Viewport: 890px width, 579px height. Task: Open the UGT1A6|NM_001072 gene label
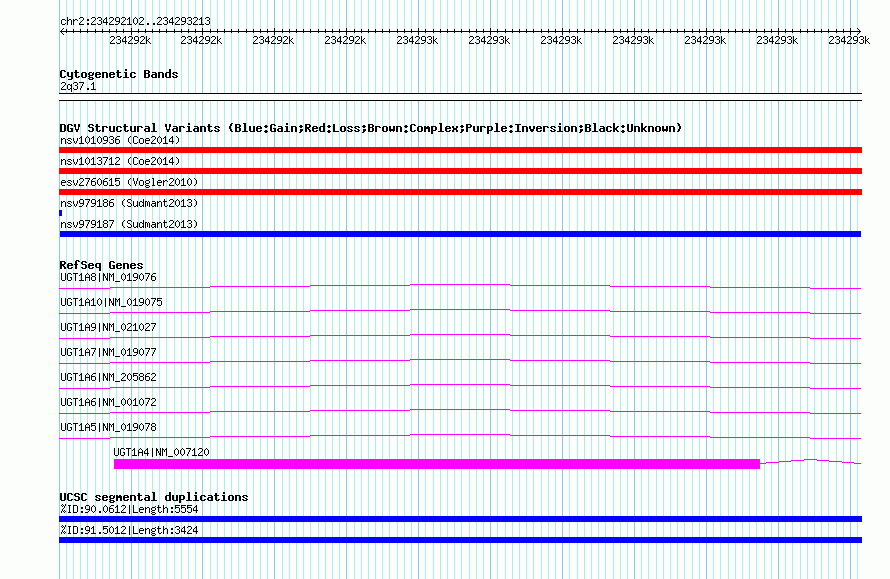coord(108,402)
